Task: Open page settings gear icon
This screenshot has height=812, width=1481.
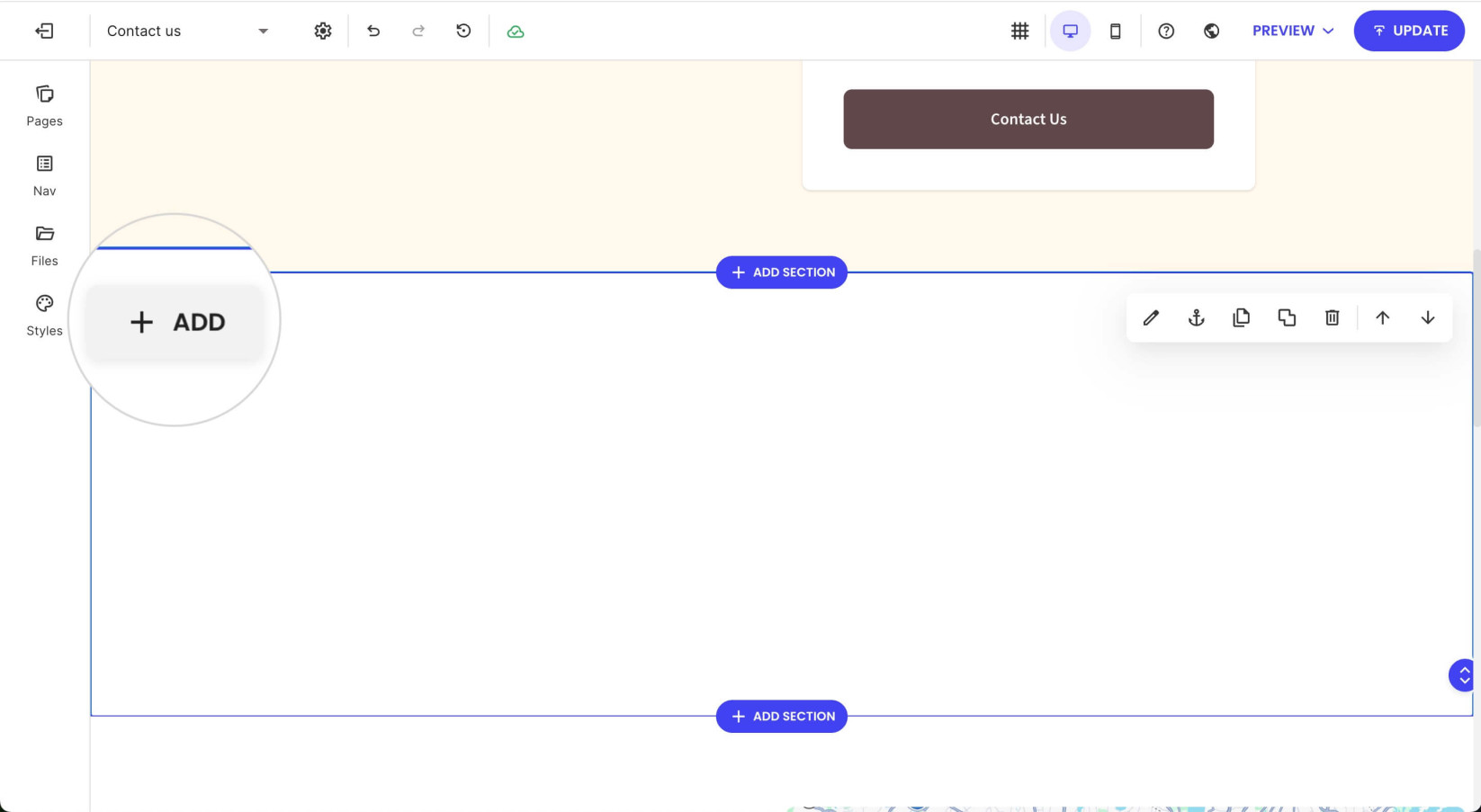Action: [x=323, y=31]
